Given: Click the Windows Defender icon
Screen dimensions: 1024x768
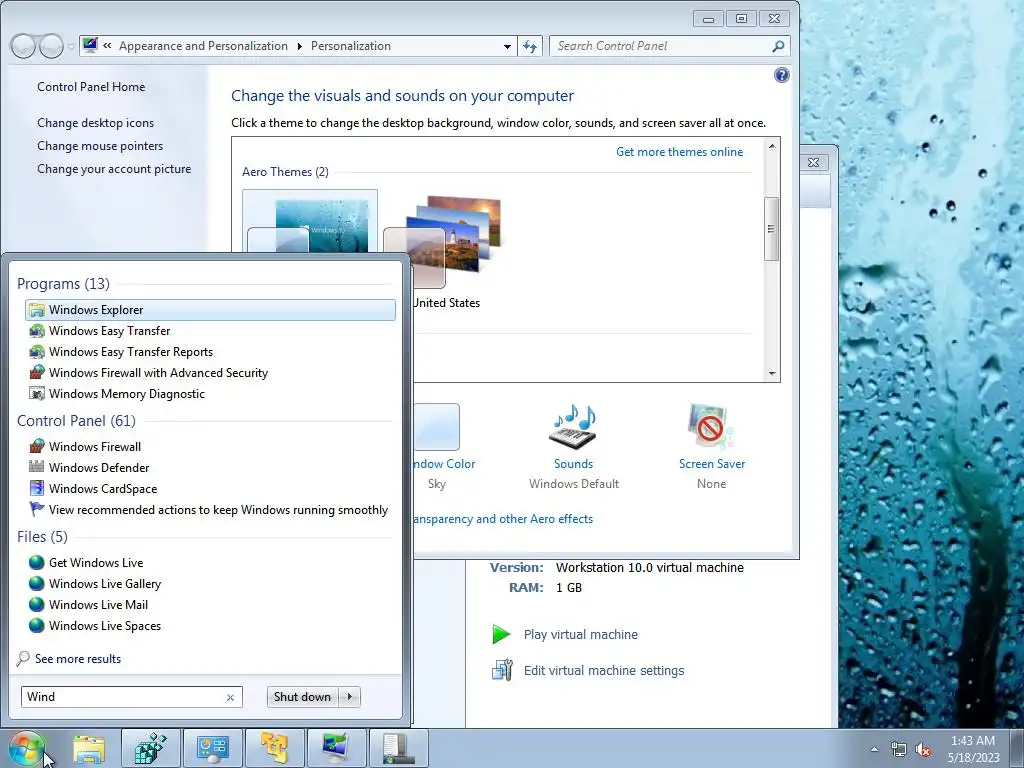Looking at the screenshot, I should (37, 467).
